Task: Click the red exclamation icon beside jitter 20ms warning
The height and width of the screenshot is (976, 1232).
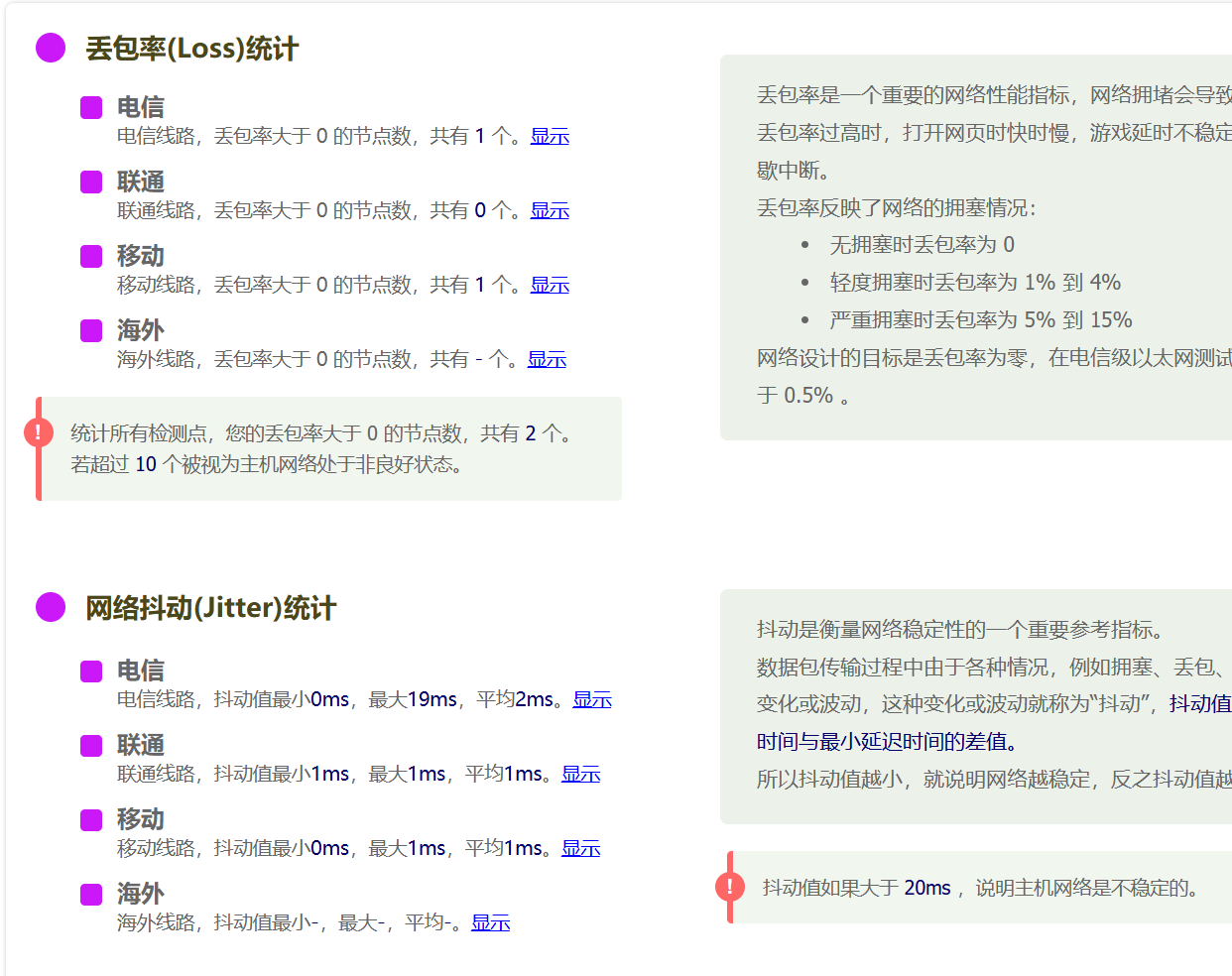Action: (x=730, y=886)
